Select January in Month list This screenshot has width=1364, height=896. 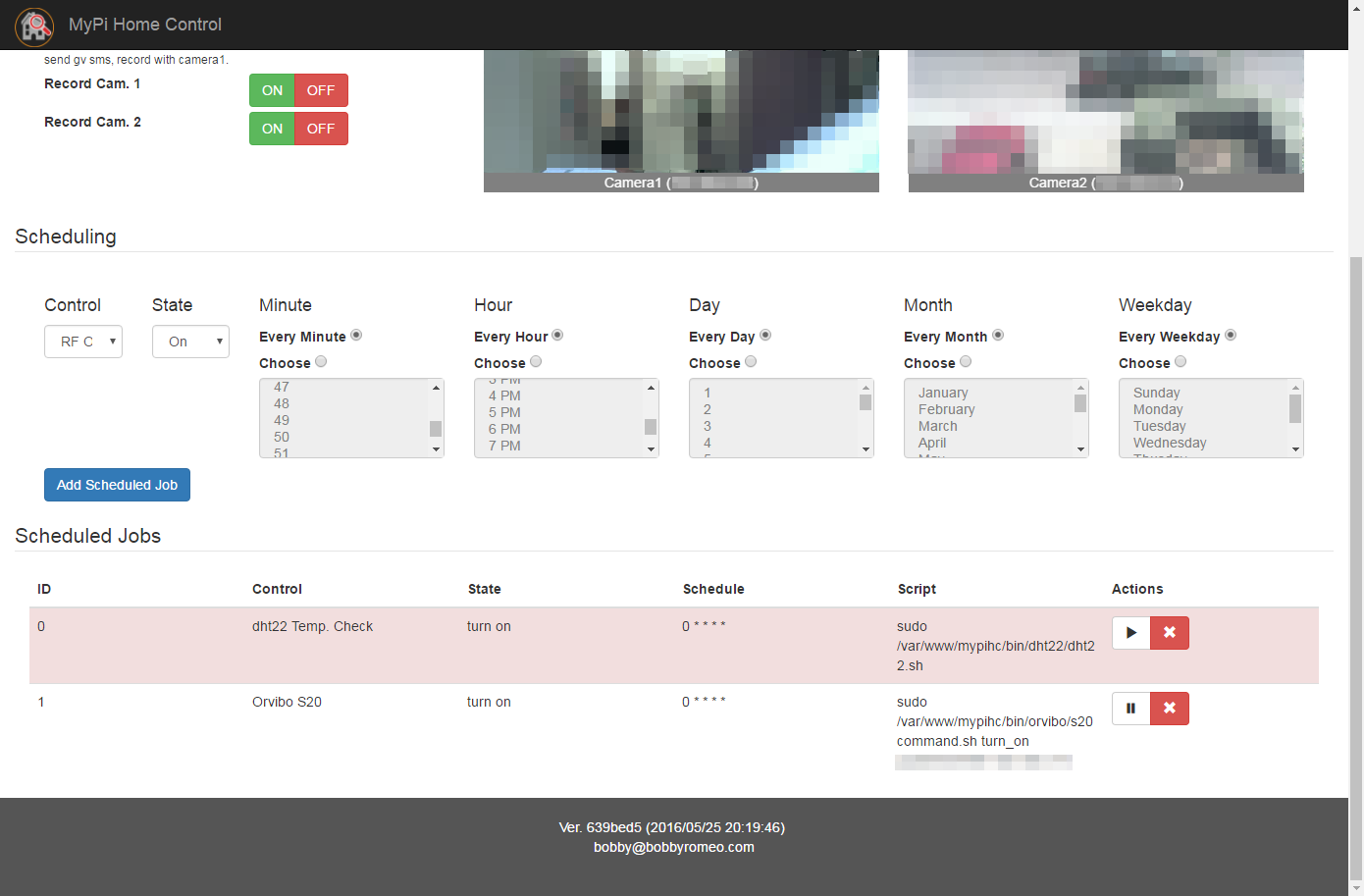click(x=943, y=393)
